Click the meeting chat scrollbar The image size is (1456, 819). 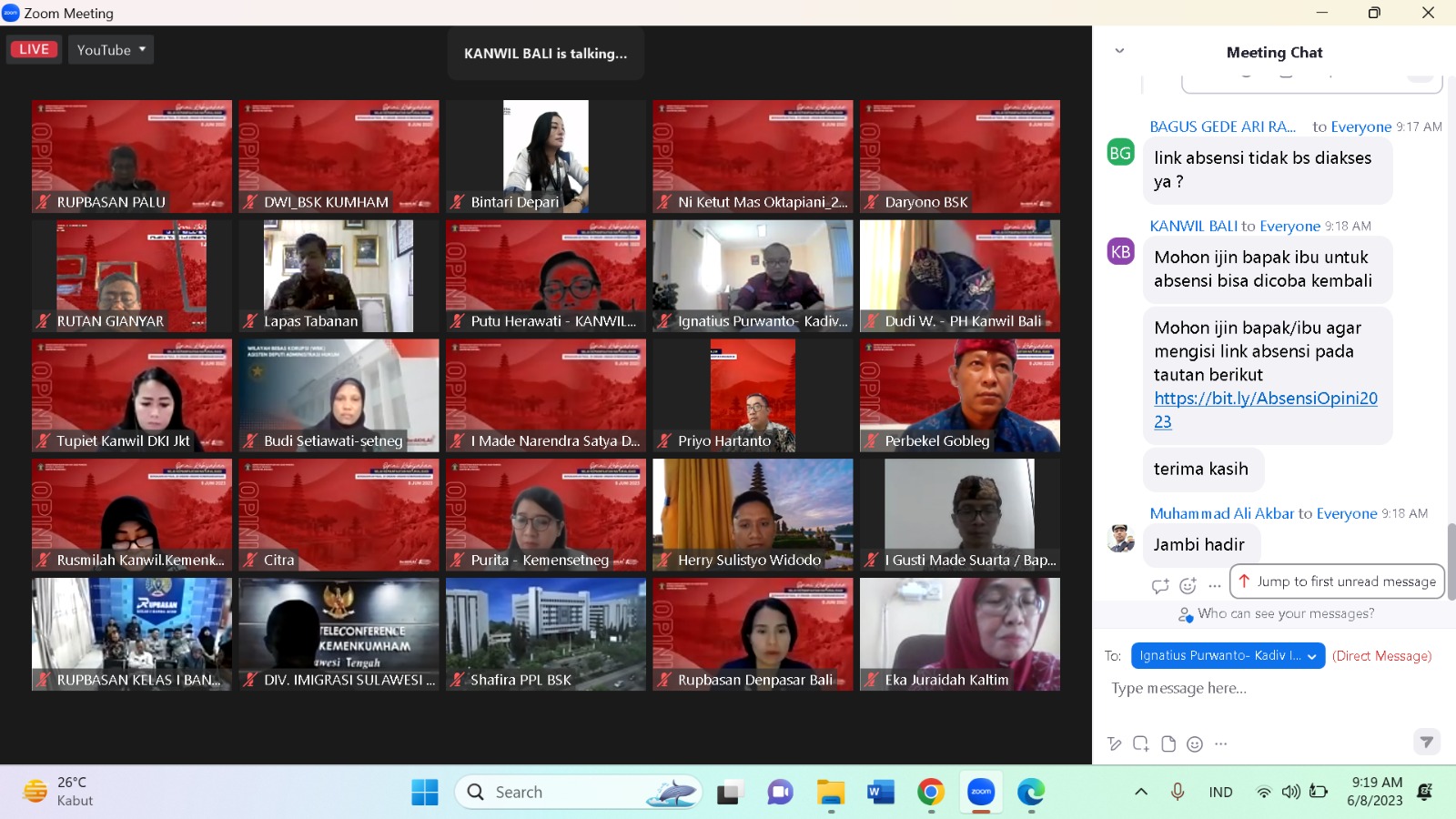point(1451,561)
